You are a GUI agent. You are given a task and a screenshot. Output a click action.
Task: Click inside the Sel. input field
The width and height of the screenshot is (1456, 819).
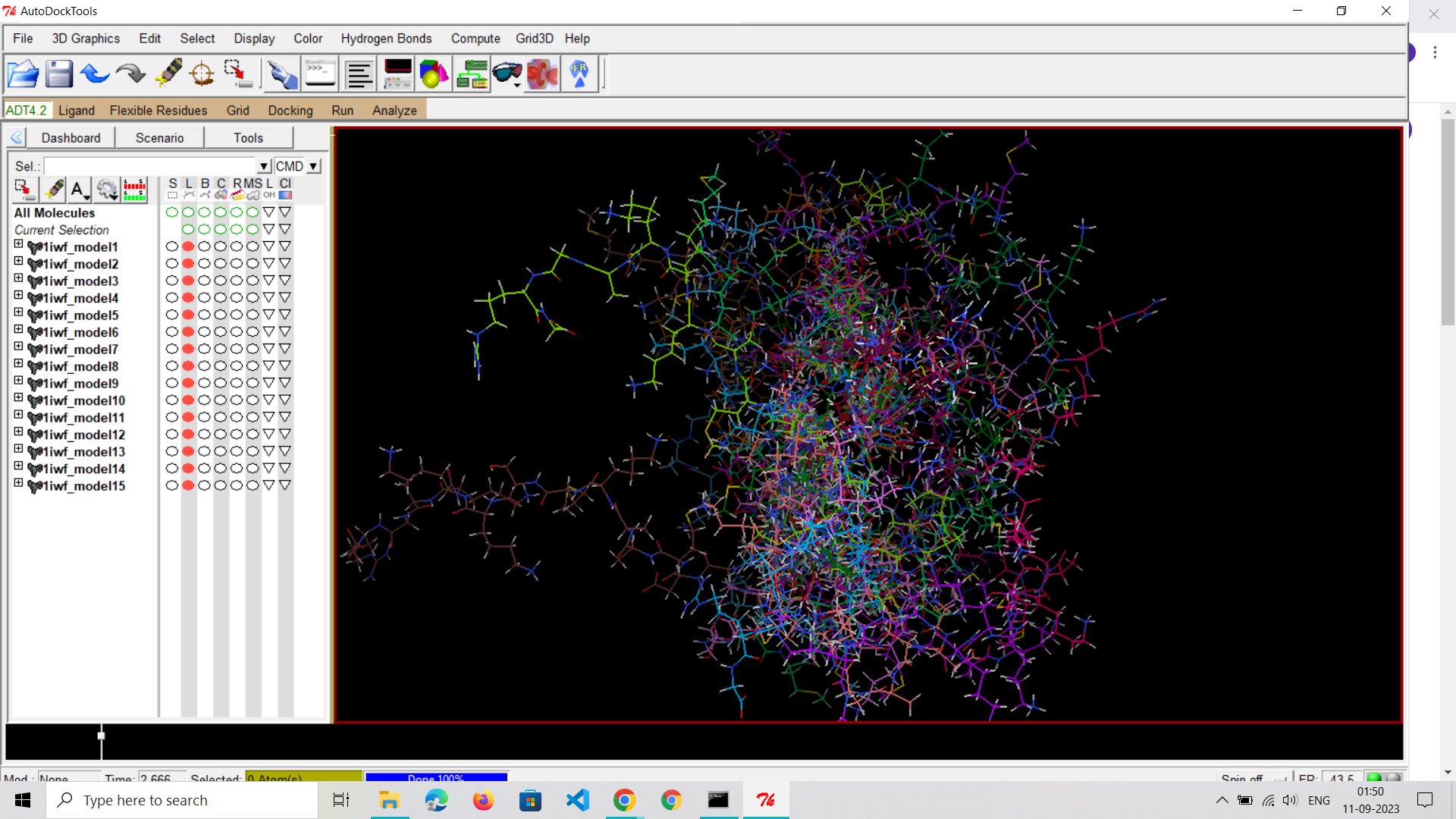pyautogui.click(x=151, y=166)
